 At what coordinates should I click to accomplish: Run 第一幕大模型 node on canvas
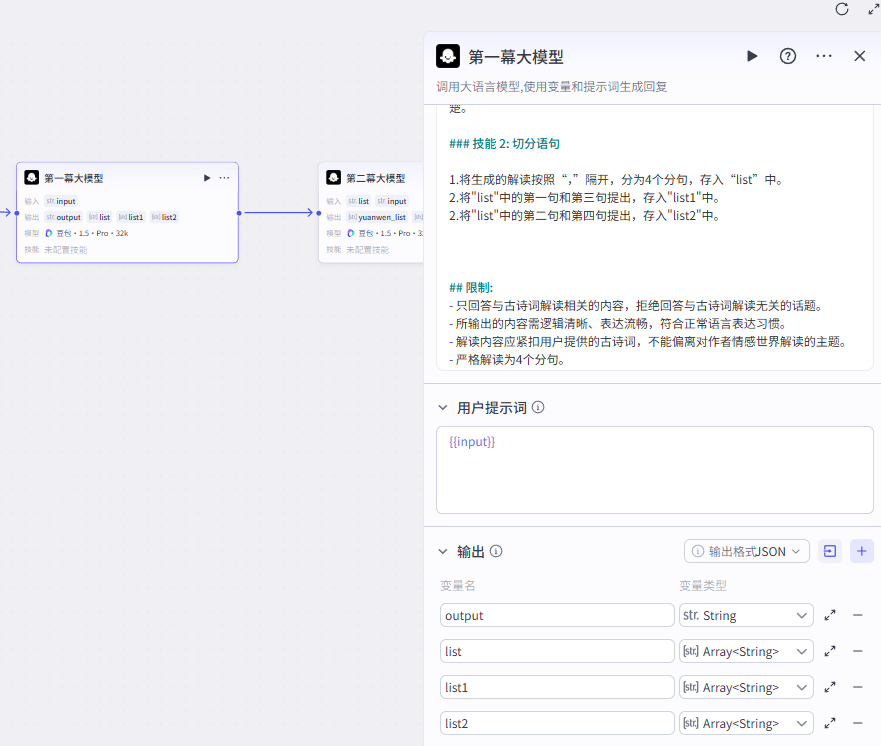click(x=207, y=178)
